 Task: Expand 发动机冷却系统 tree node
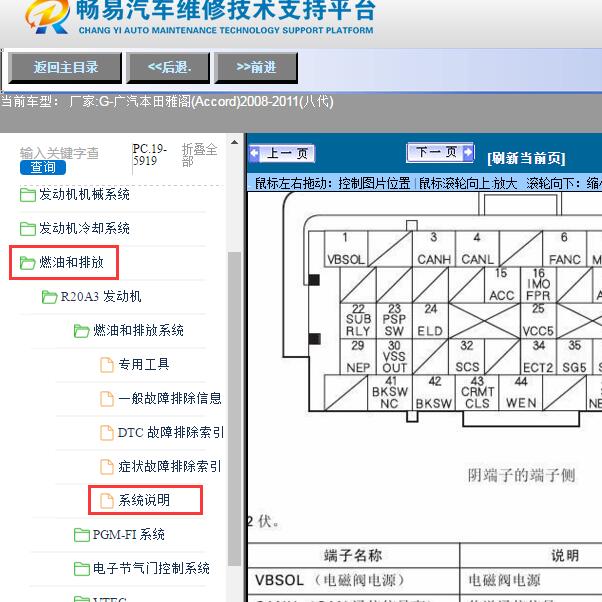tap(84, 229)
